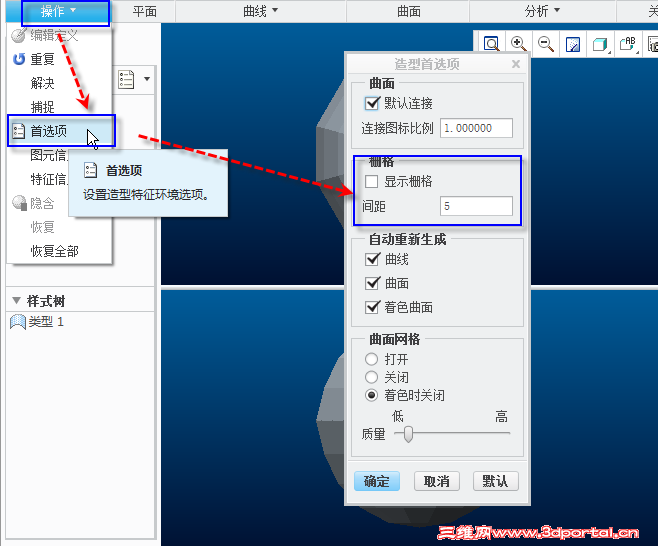
Task: Close the 造型首选项 dialog
Action: pos(516,64)
